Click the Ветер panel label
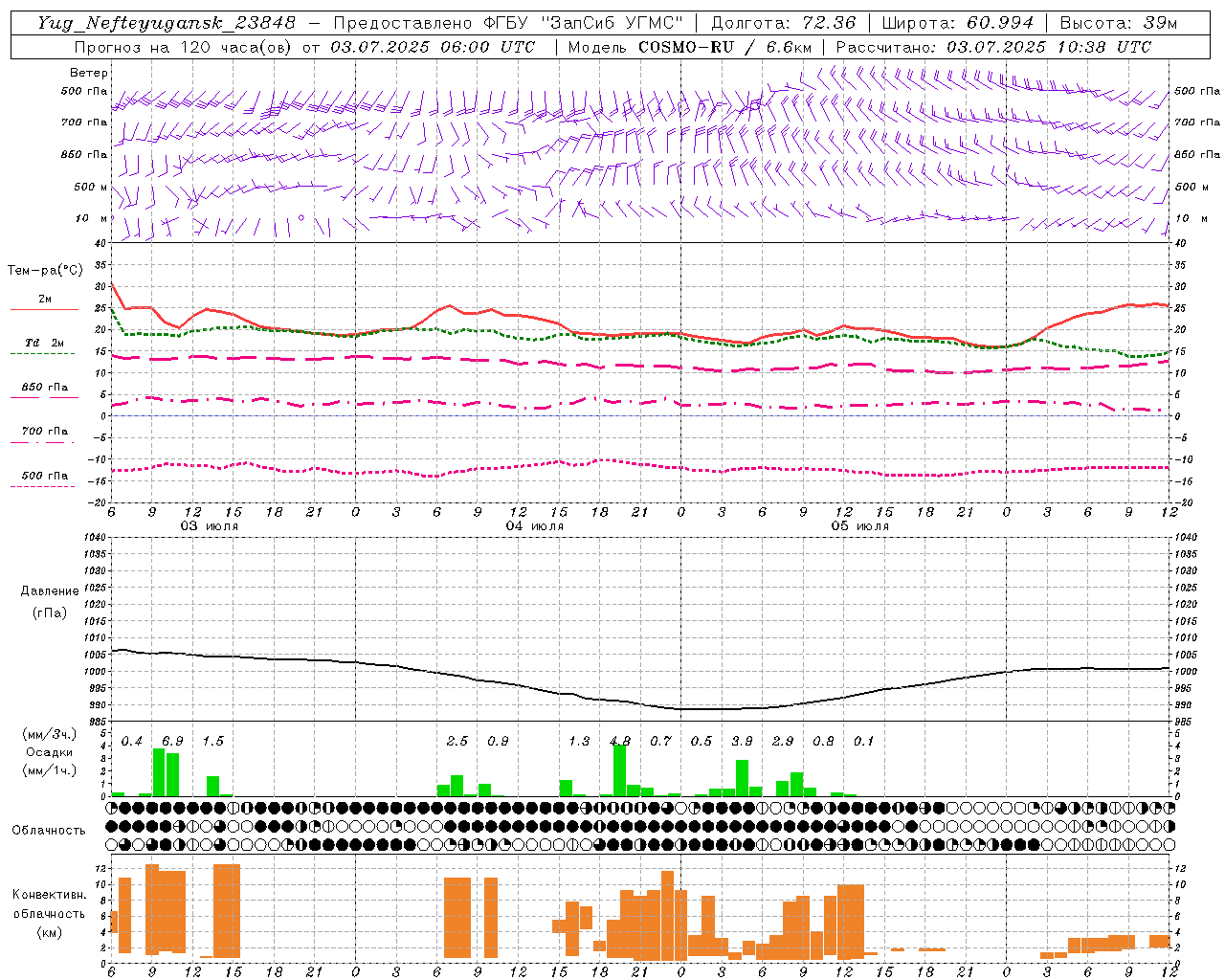Viewport: 1225px width, 980px height. pyautogui.click(x=89, y=73)
